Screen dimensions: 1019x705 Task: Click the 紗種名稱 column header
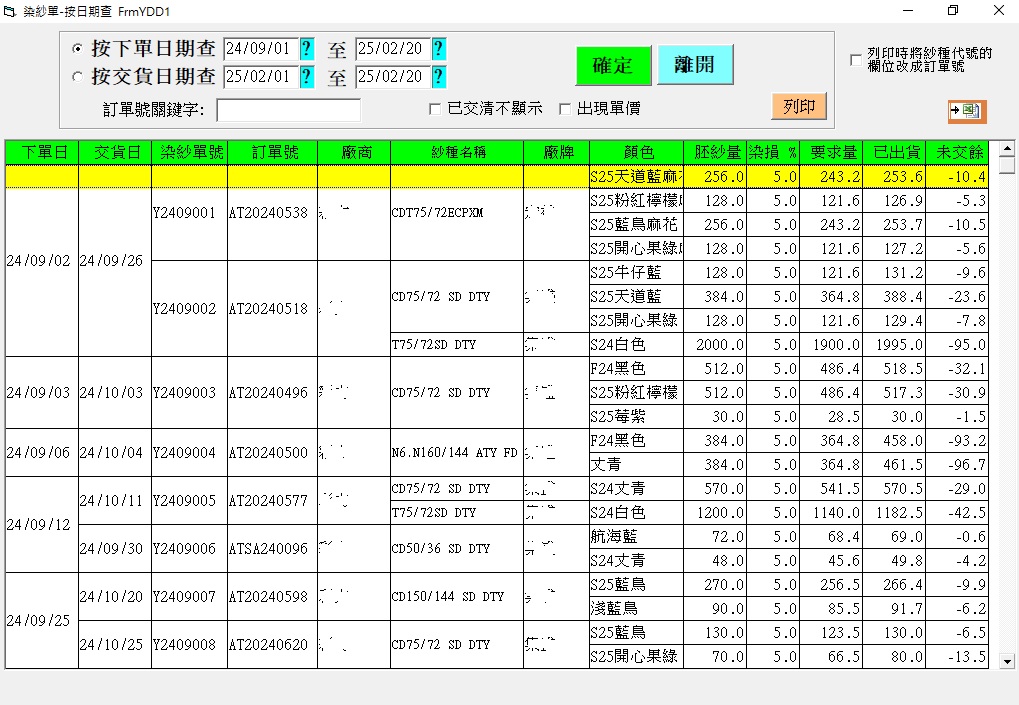(x=457, y=153)
